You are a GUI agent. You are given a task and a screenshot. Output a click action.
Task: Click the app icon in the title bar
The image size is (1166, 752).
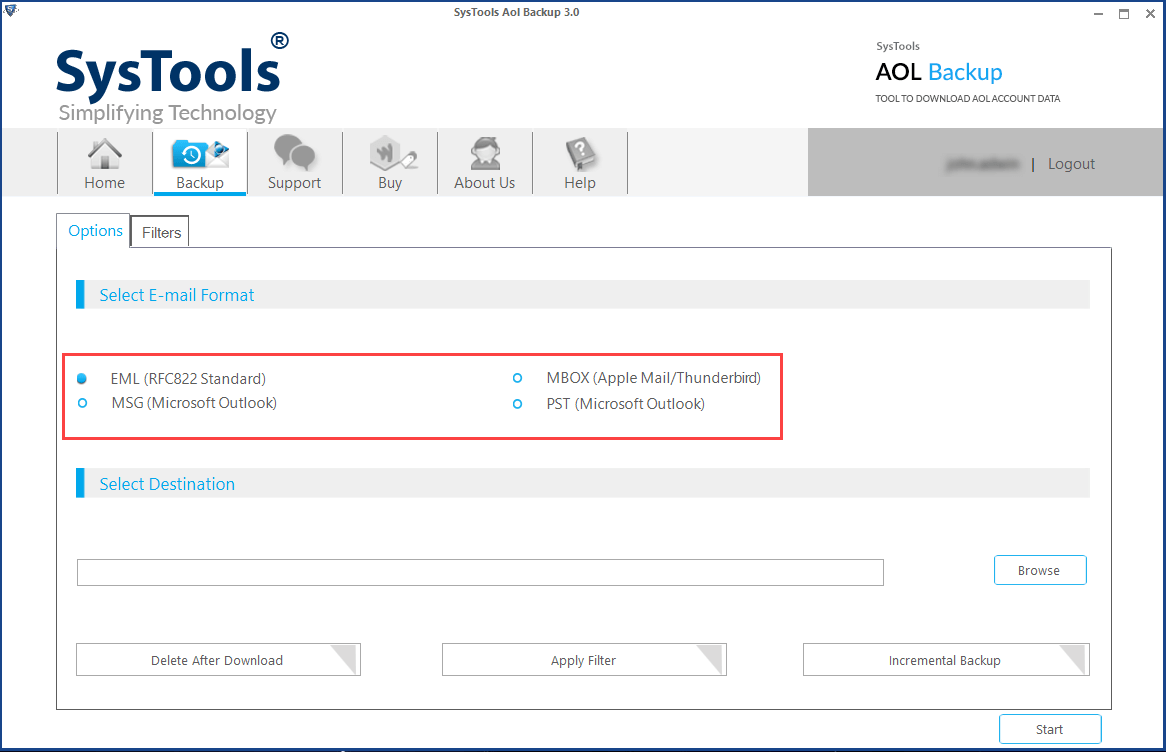click(x=12, y=11)
